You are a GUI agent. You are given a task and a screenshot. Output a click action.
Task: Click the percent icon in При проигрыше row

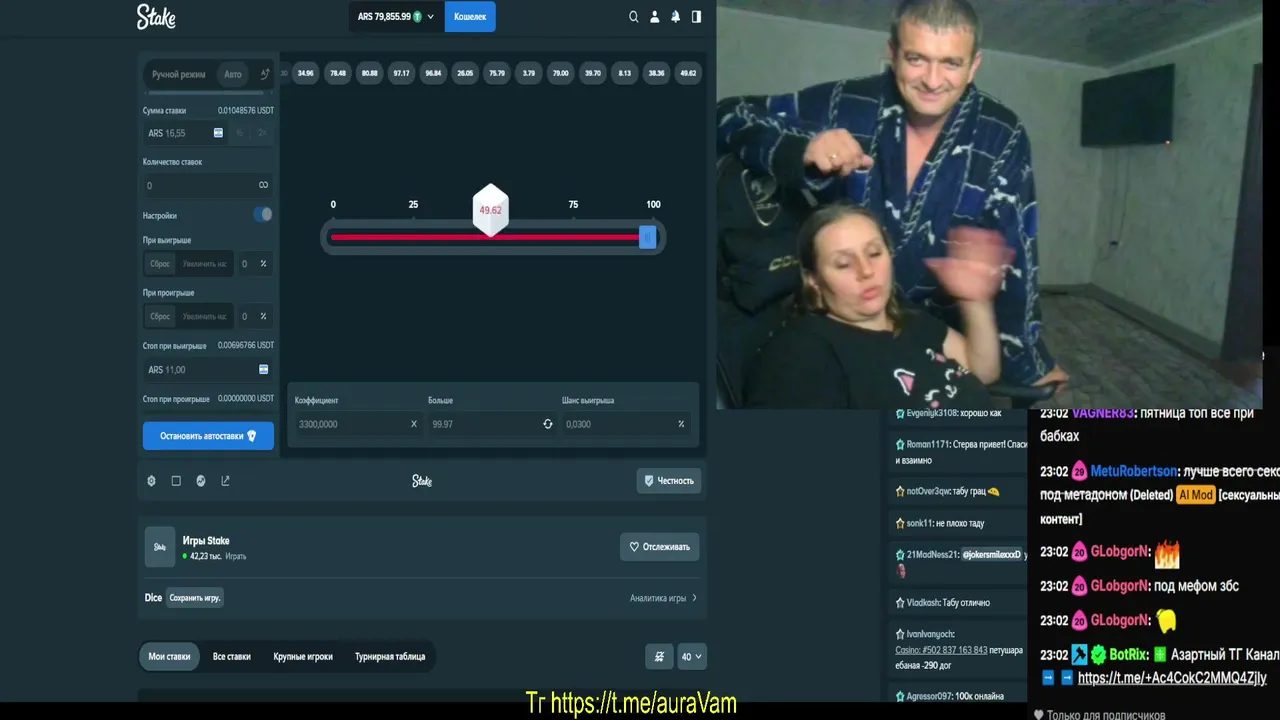(264, 316)
